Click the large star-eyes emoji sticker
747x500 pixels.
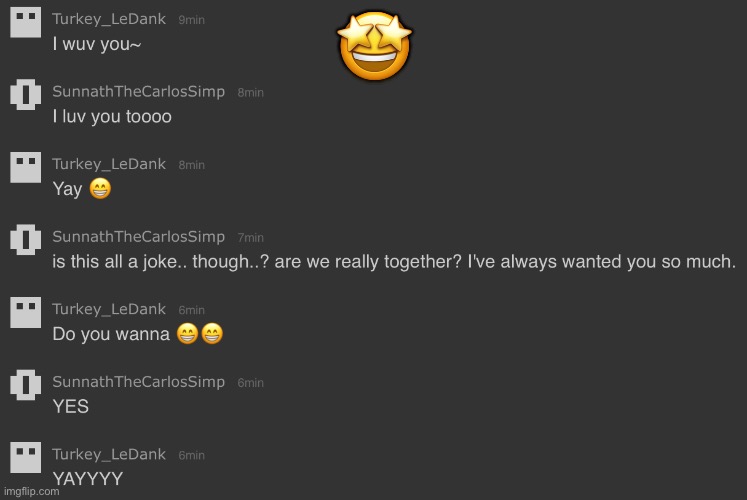tap(375, 48)
